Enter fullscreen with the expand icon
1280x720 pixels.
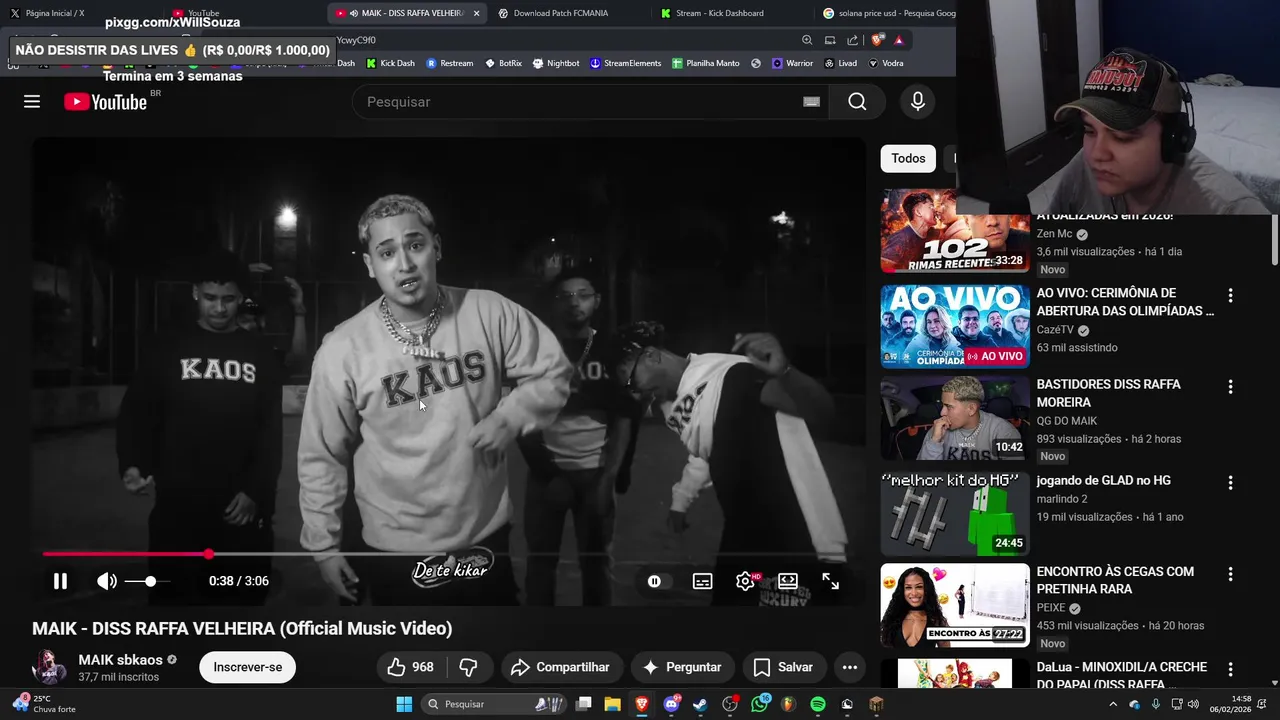[x=830, y=581]
